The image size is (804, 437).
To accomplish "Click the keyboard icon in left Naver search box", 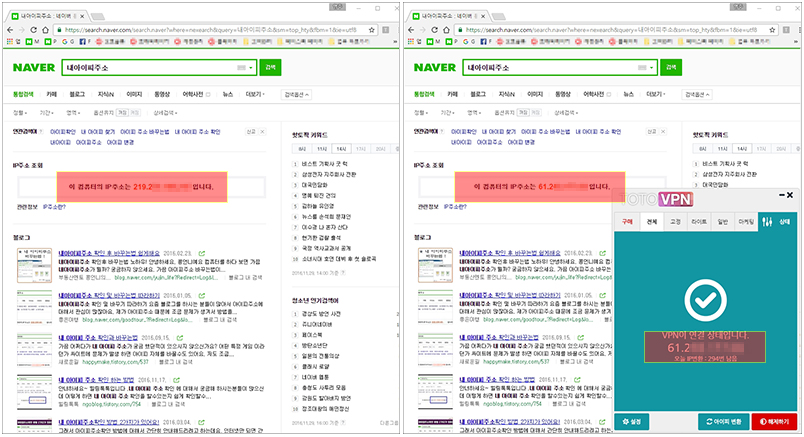I will coord(241,68).
